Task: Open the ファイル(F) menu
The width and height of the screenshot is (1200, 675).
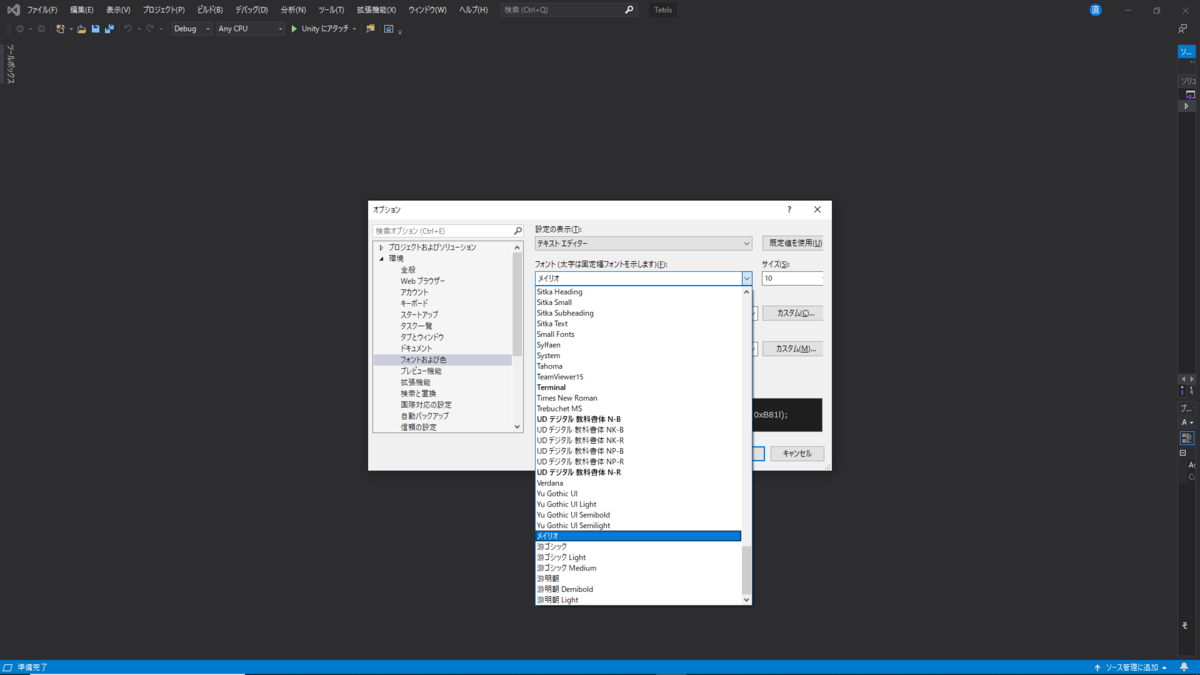Action: (42, 10)
